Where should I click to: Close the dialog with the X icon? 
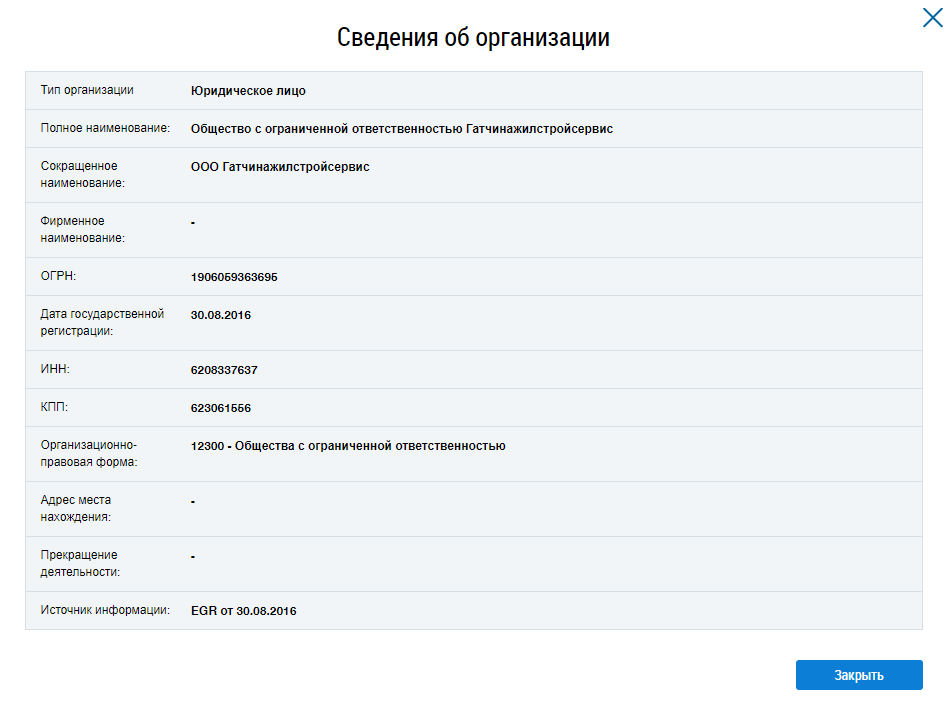tap(932, 17)
